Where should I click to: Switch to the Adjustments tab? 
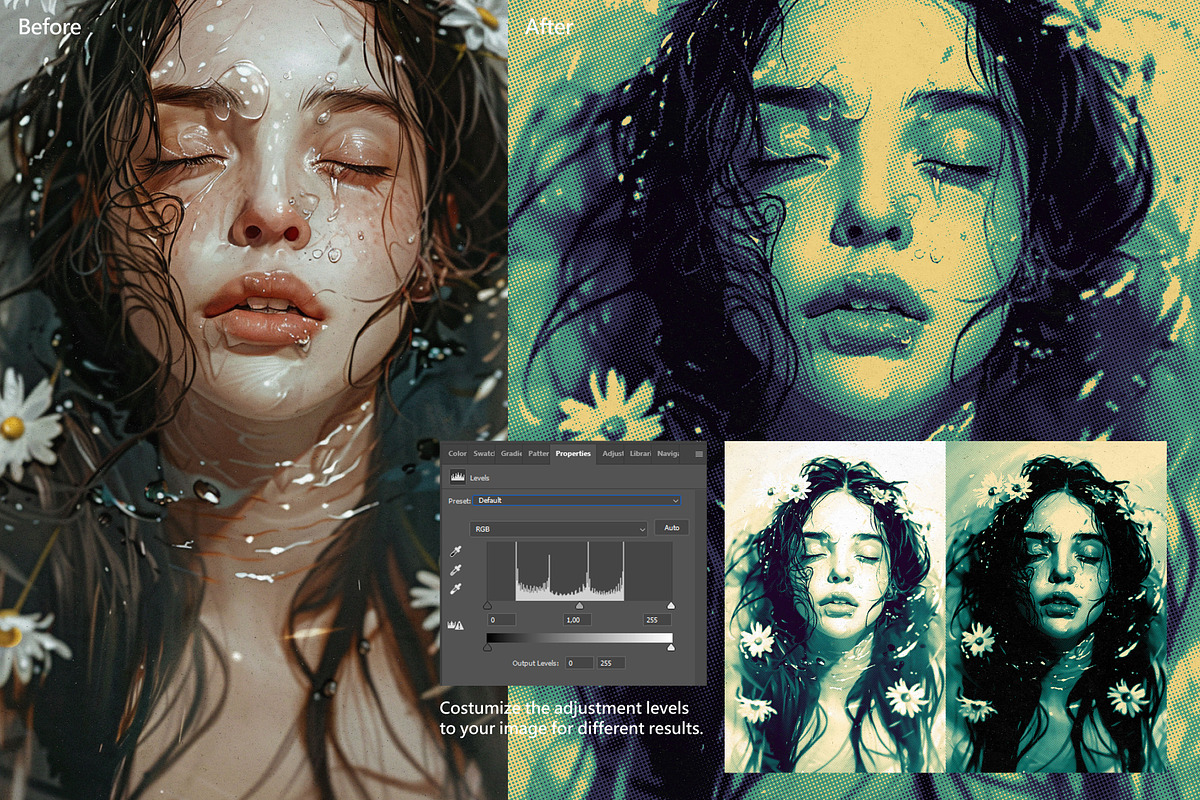pos(612,454)
